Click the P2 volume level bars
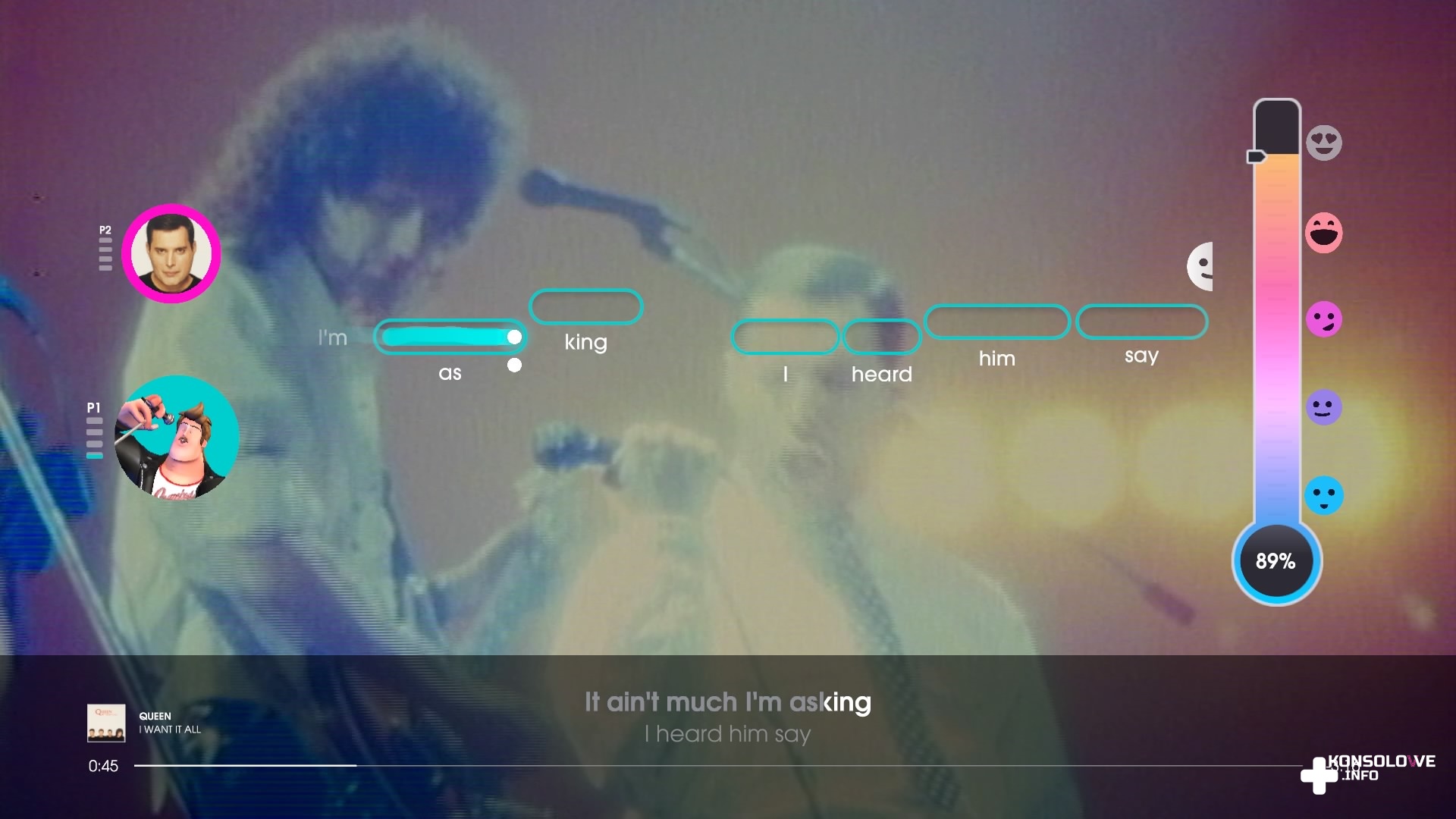The image size is (1456, 819). 105,254
